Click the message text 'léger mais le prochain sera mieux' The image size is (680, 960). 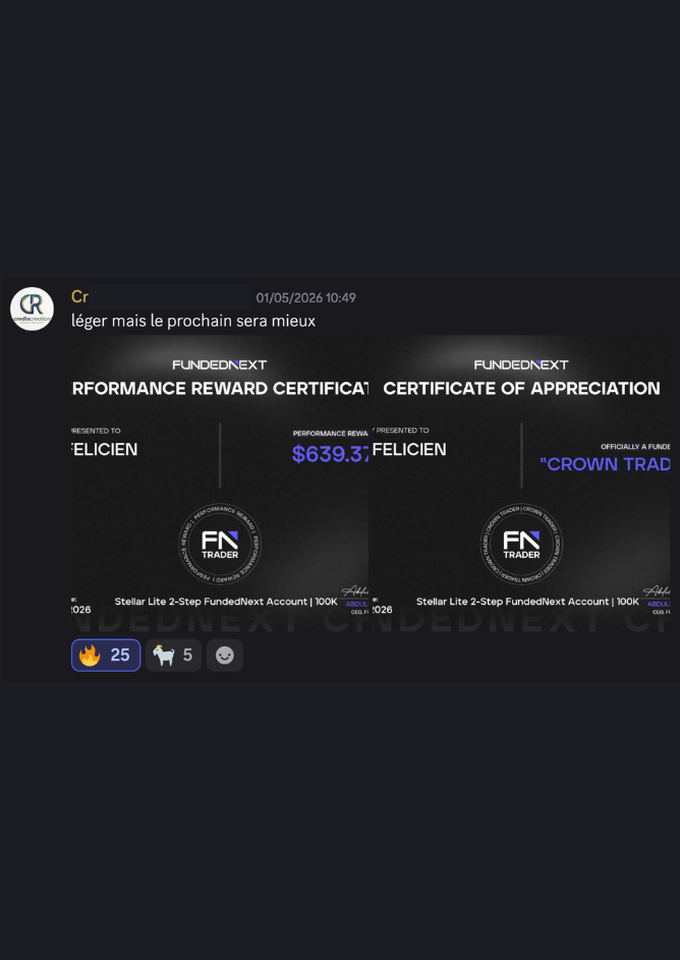coord(193,321)
